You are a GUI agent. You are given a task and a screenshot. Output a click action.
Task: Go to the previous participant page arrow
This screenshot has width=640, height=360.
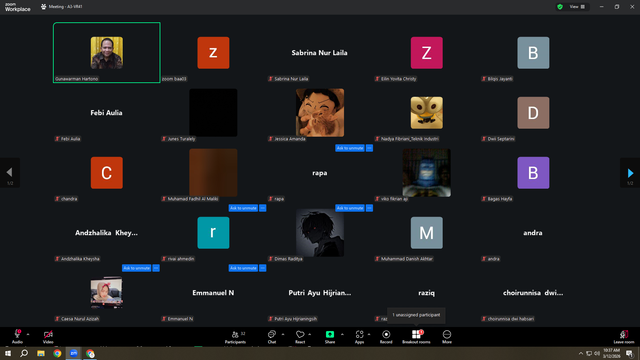(x=9, y=173)
